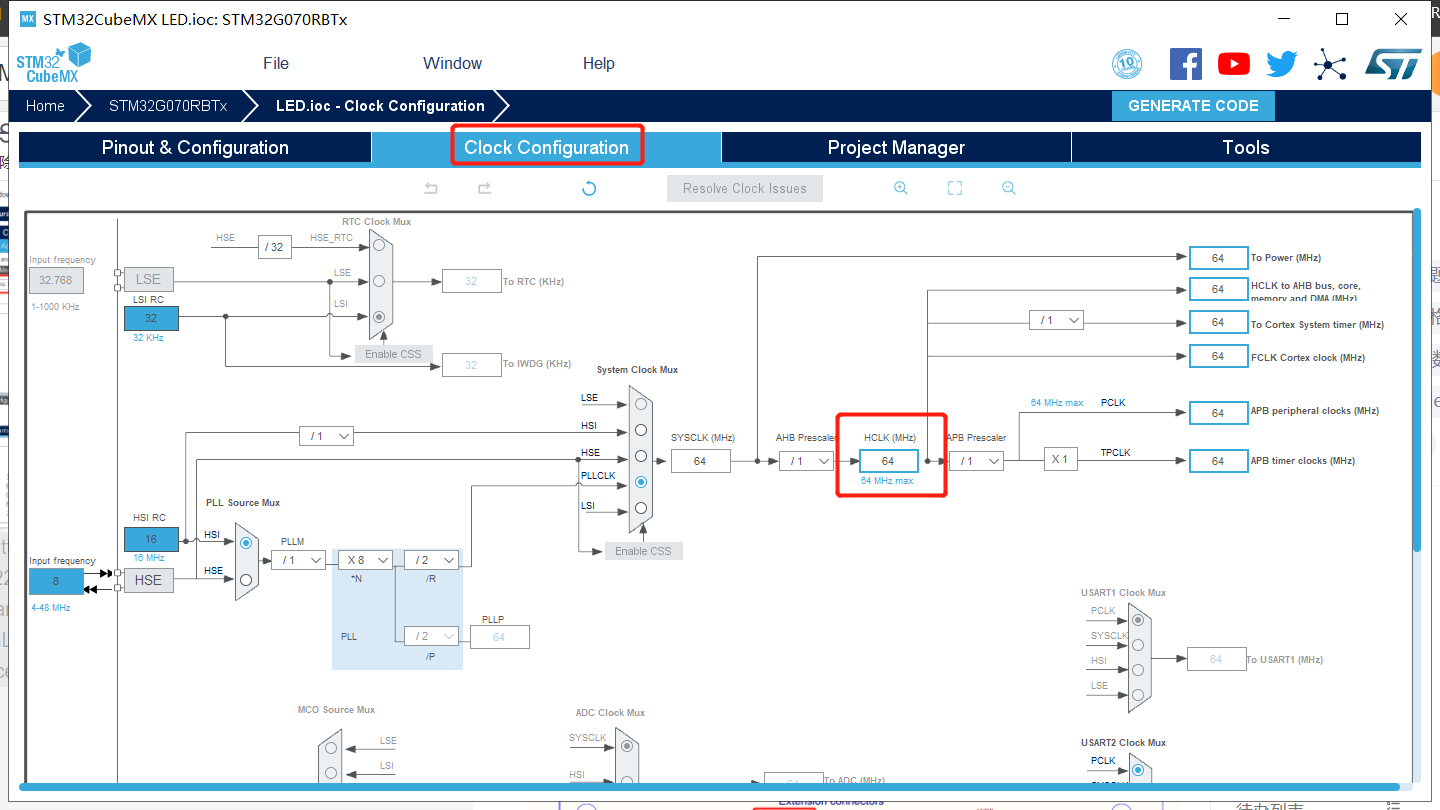Open the PLLM /1 dropdown
The height and width of the screenshot is (810, 1440).
point(298,560)
